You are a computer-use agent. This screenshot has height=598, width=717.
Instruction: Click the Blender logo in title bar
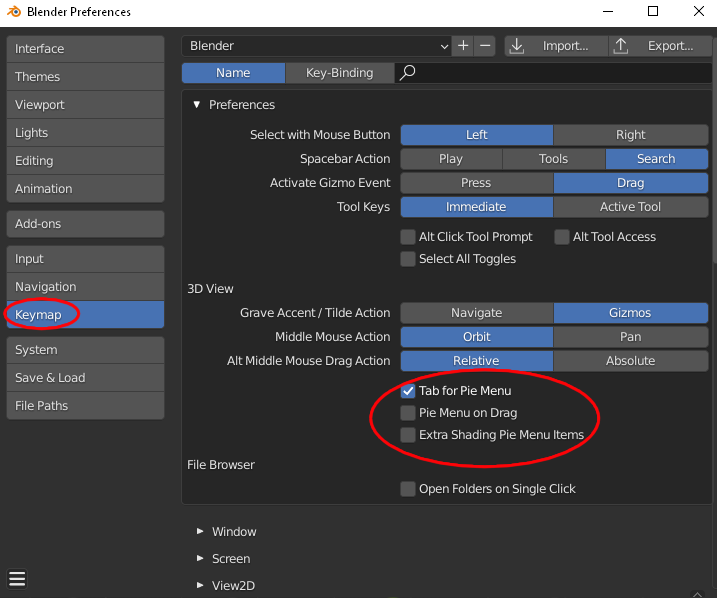[15, 12]
